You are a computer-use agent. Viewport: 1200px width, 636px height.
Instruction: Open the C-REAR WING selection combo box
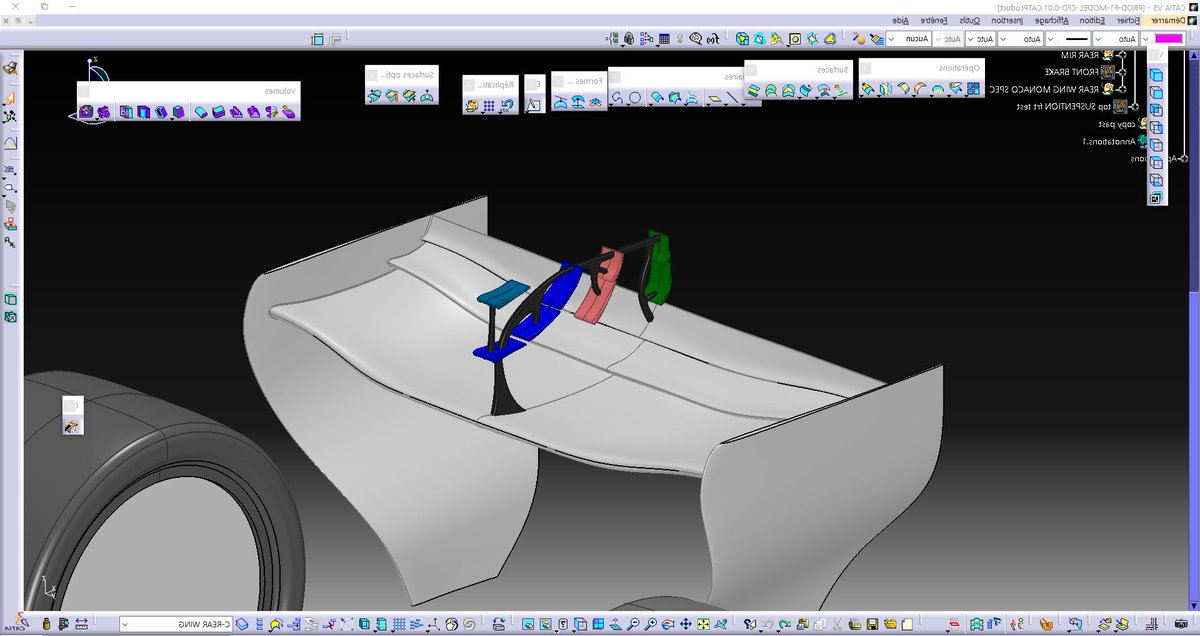point(176,624)
